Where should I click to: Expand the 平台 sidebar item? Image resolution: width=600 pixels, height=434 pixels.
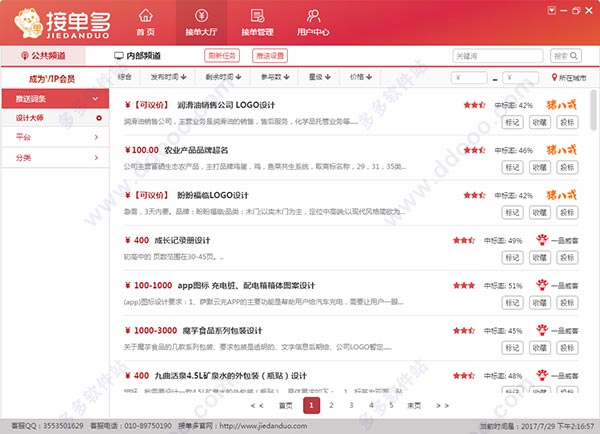(55, 137)
